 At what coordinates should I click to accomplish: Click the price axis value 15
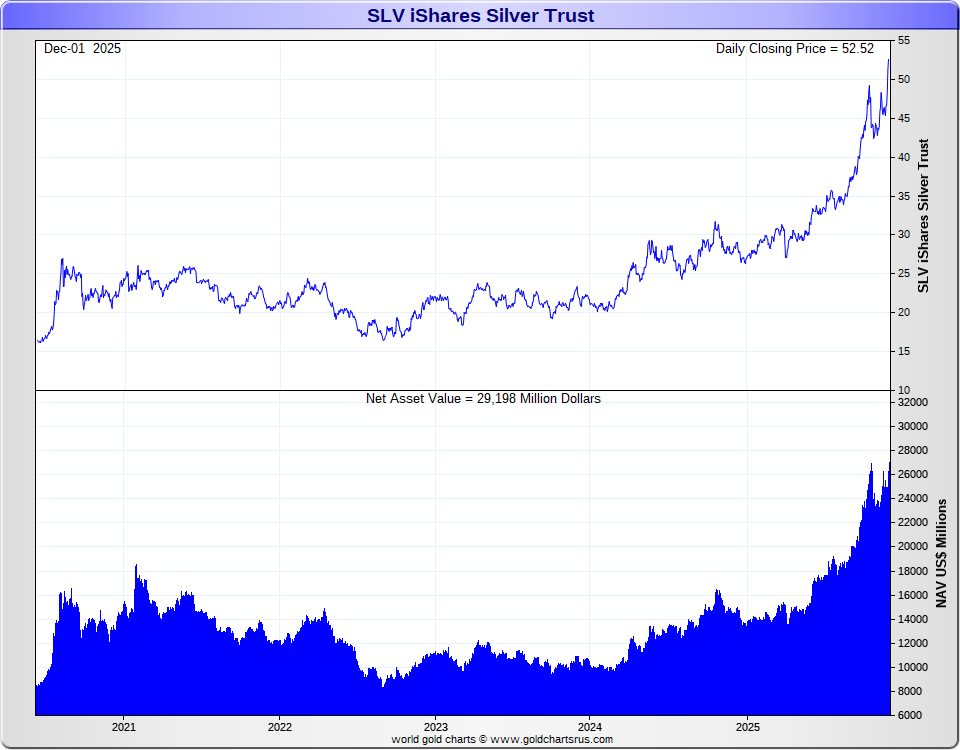pos(904,351)
